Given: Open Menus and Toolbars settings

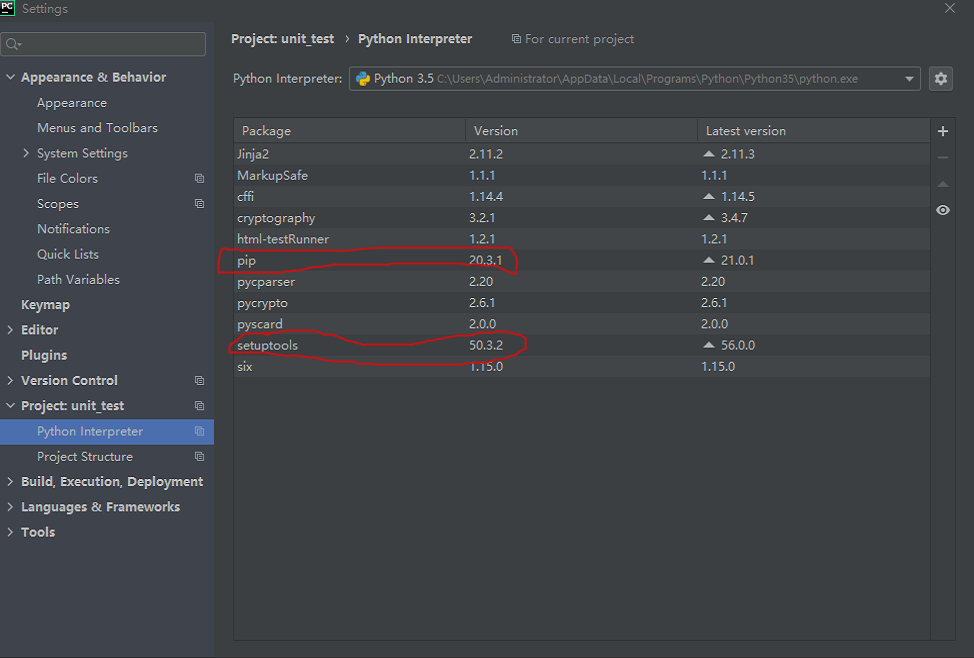Looking at the screenshot, I should [97, 127].
